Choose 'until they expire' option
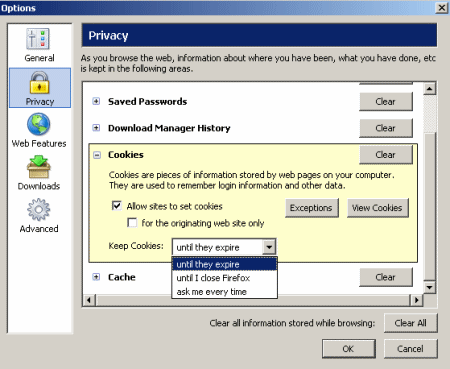450x369 pixels. (224, 265)
